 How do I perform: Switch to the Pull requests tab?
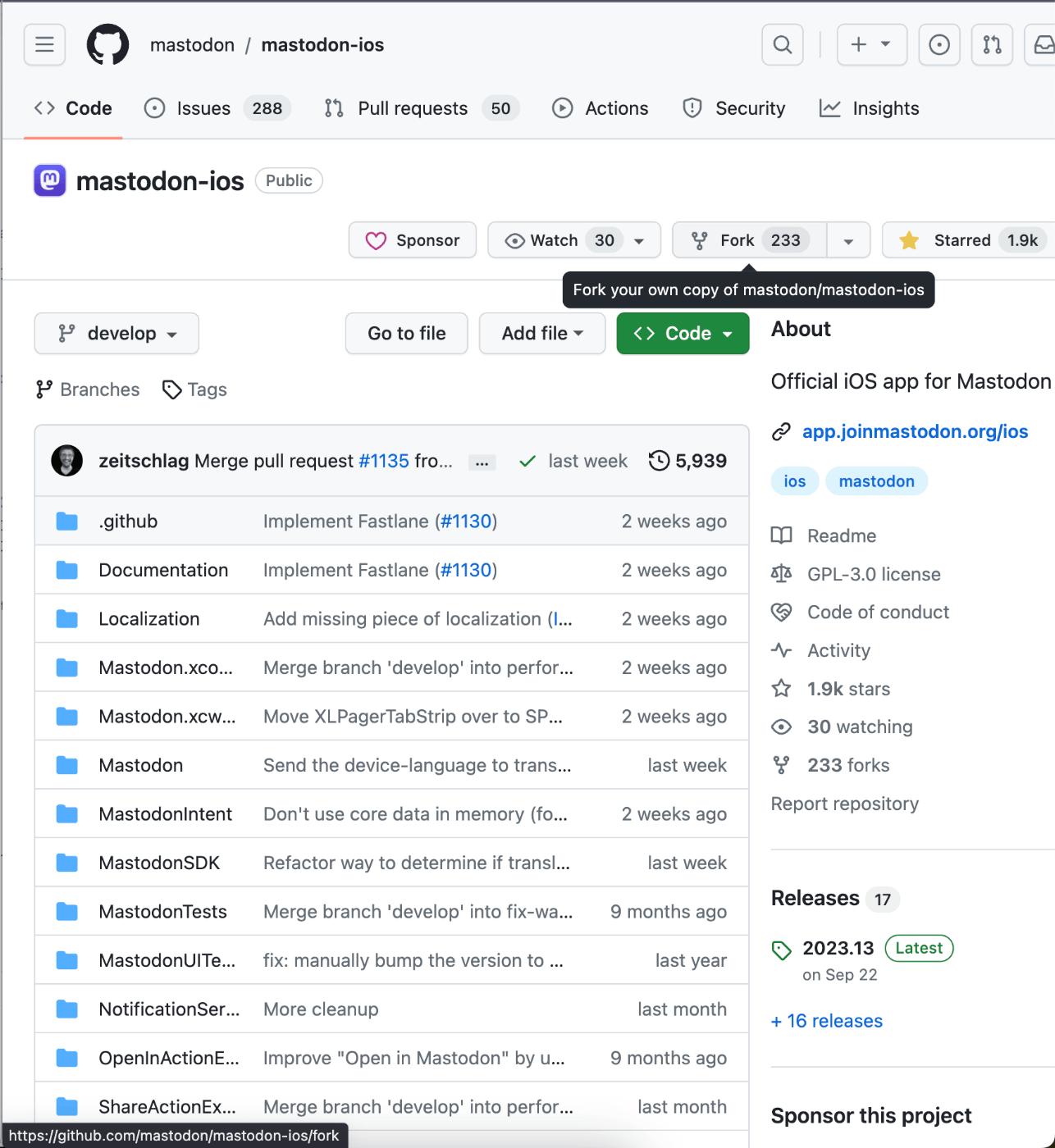(422, 108)
